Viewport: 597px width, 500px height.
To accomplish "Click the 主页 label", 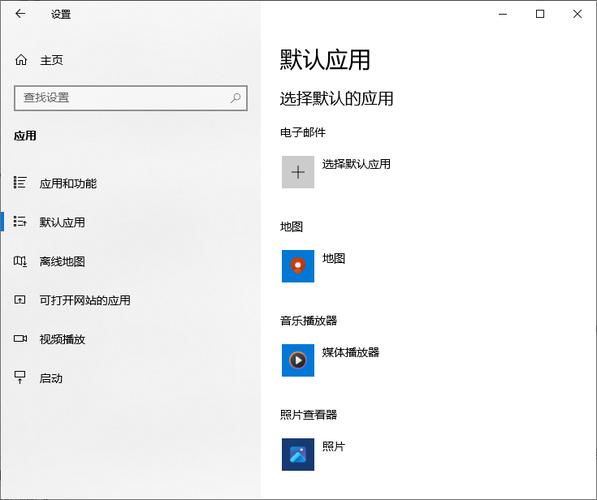I will tap(51, 60).
